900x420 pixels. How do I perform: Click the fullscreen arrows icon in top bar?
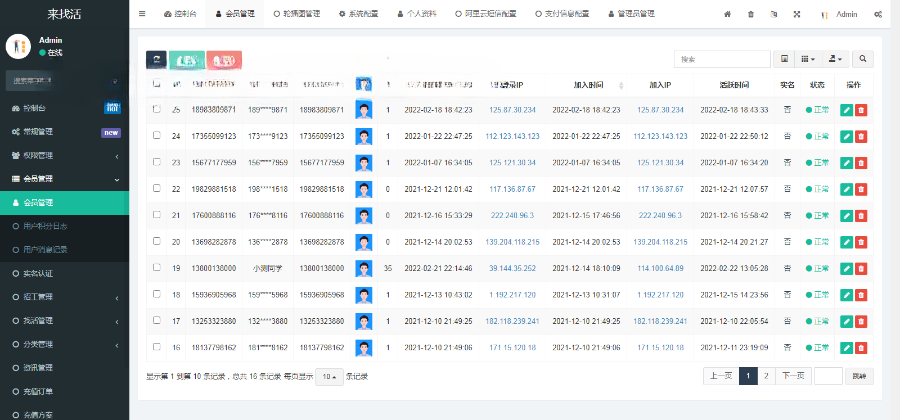click(x=797, y=14)
